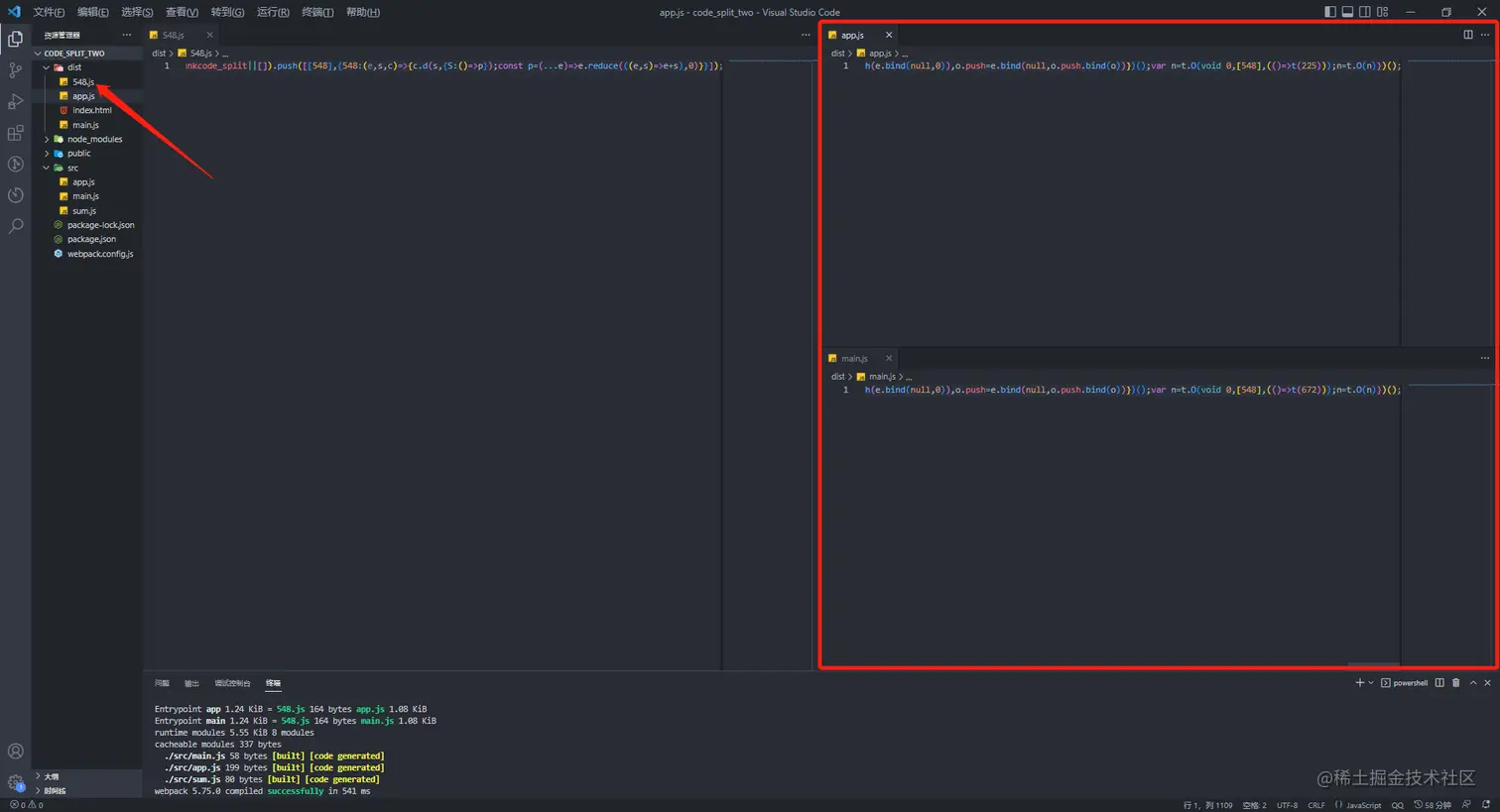Screen dimensions: 1500x812
Task: Open the terminal launch profile dropdown
Action: click(1371, 683)
